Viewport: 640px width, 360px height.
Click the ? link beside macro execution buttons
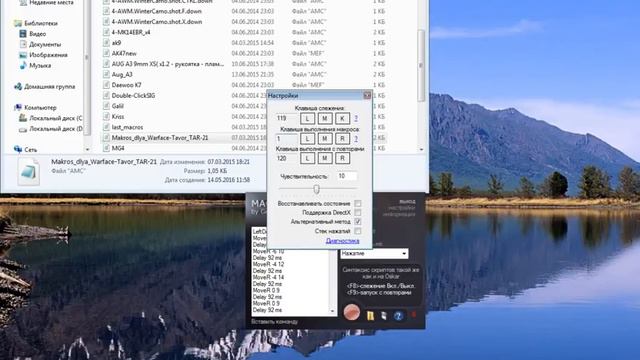(356, 138)
